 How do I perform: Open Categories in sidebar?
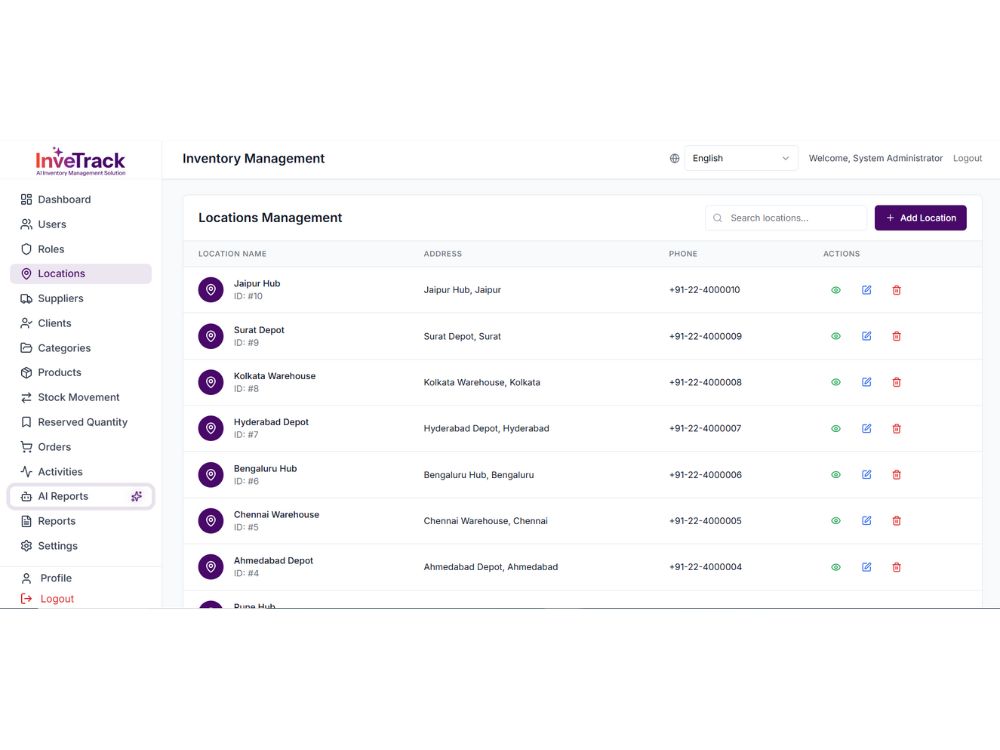point(80,348)
